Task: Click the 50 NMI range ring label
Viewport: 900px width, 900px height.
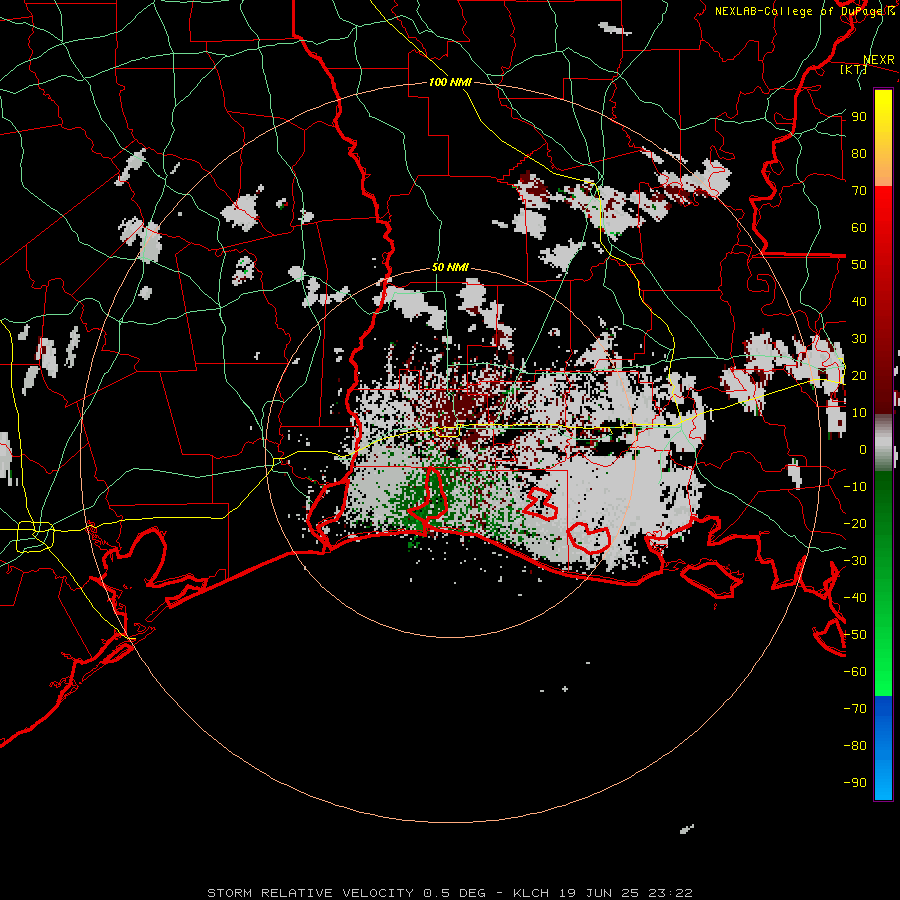Action: pos(450,267)
